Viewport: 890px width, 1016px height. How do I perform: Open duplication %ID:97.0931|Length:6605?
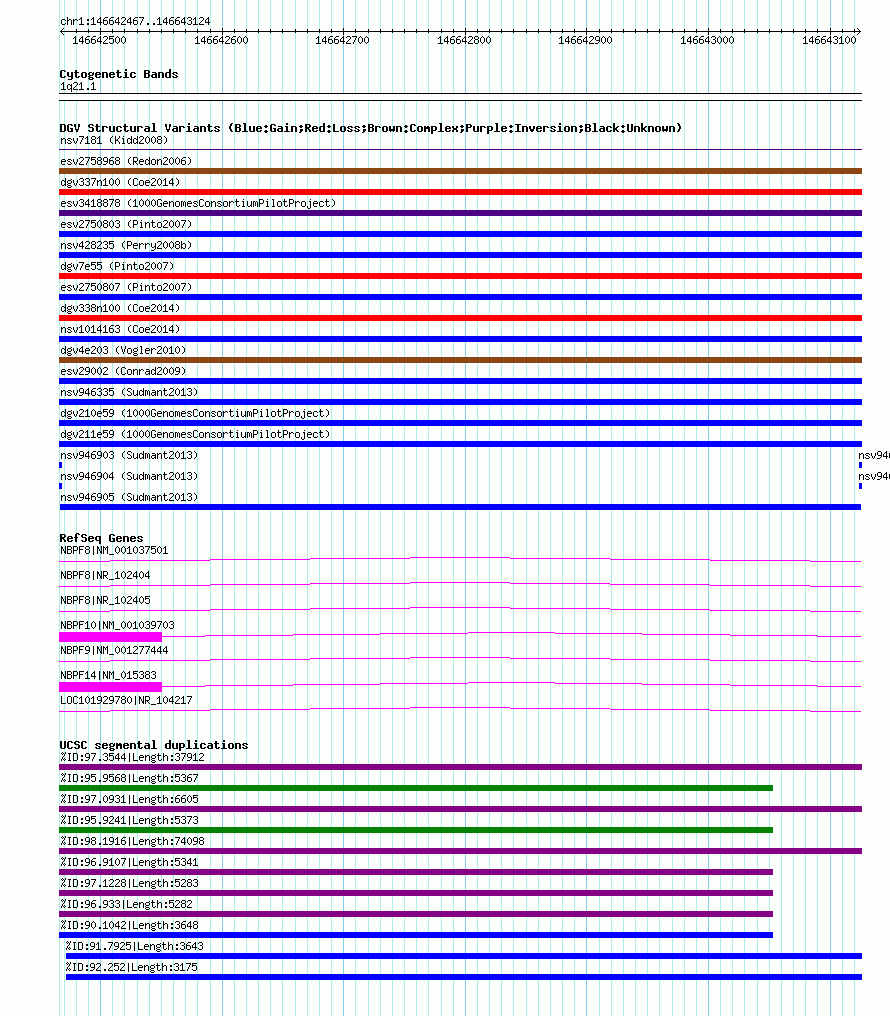pyautogui.click(x=129, y=799)
